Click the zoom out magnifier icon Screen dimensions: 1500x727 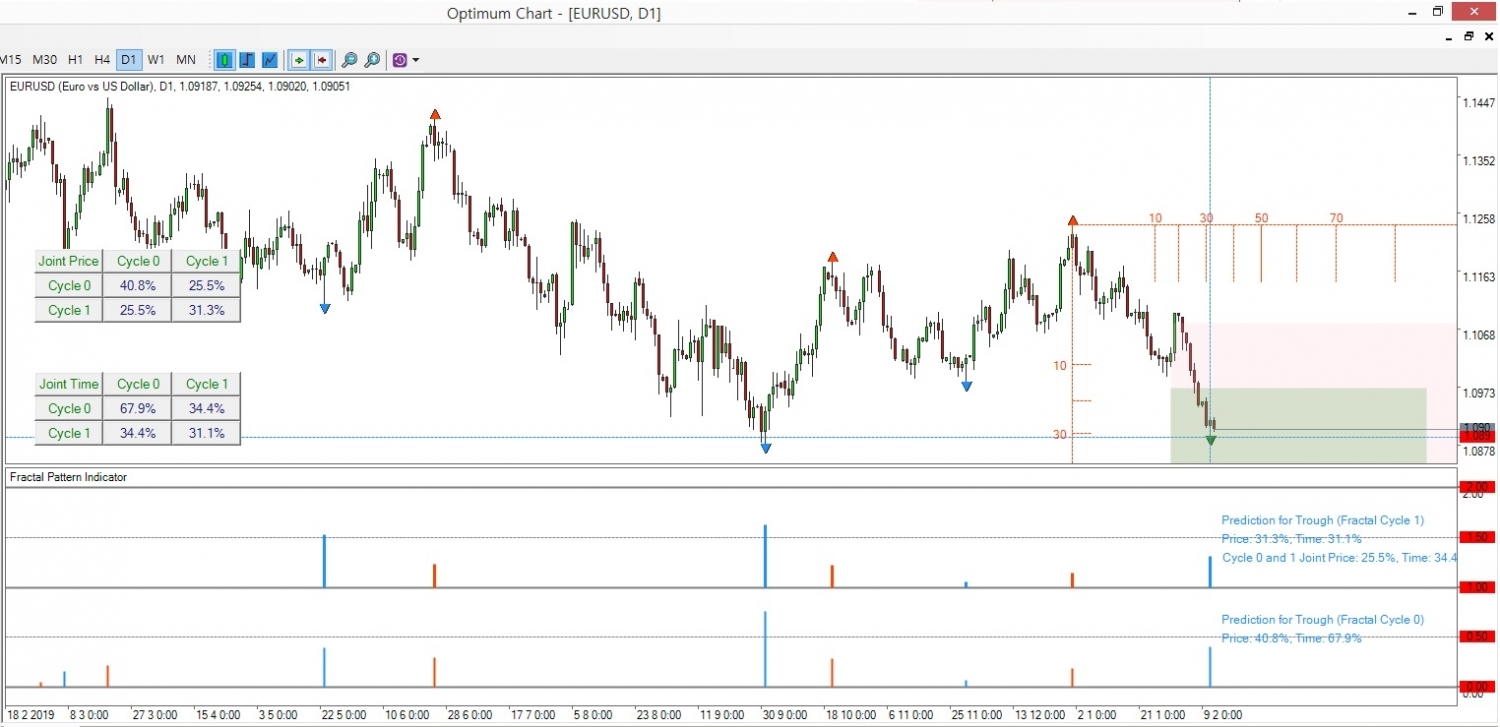pos(349,60)
